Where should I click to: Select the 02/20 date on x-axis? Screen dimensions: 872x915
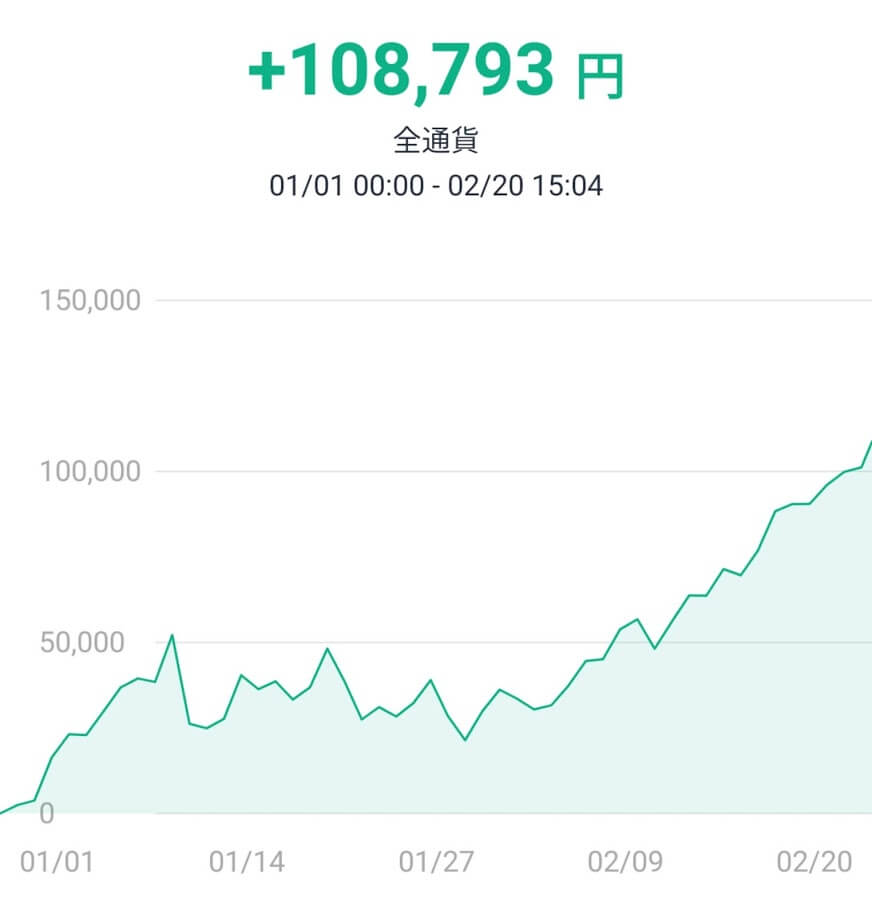pyautogui.click(x=814, y=862)
